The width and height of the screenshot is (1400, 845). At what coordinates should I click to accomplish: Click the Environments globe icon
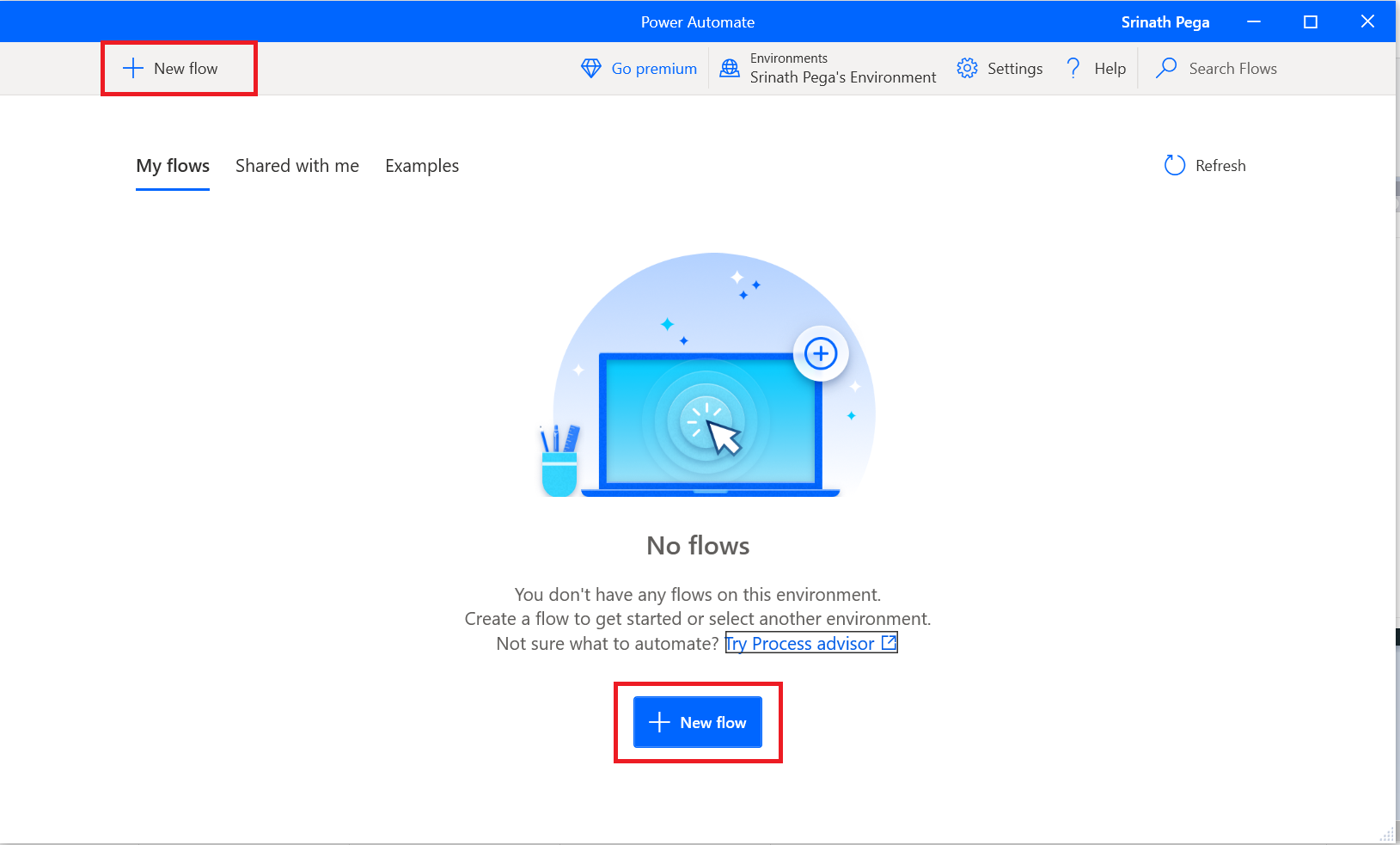(x=730, y=69)
